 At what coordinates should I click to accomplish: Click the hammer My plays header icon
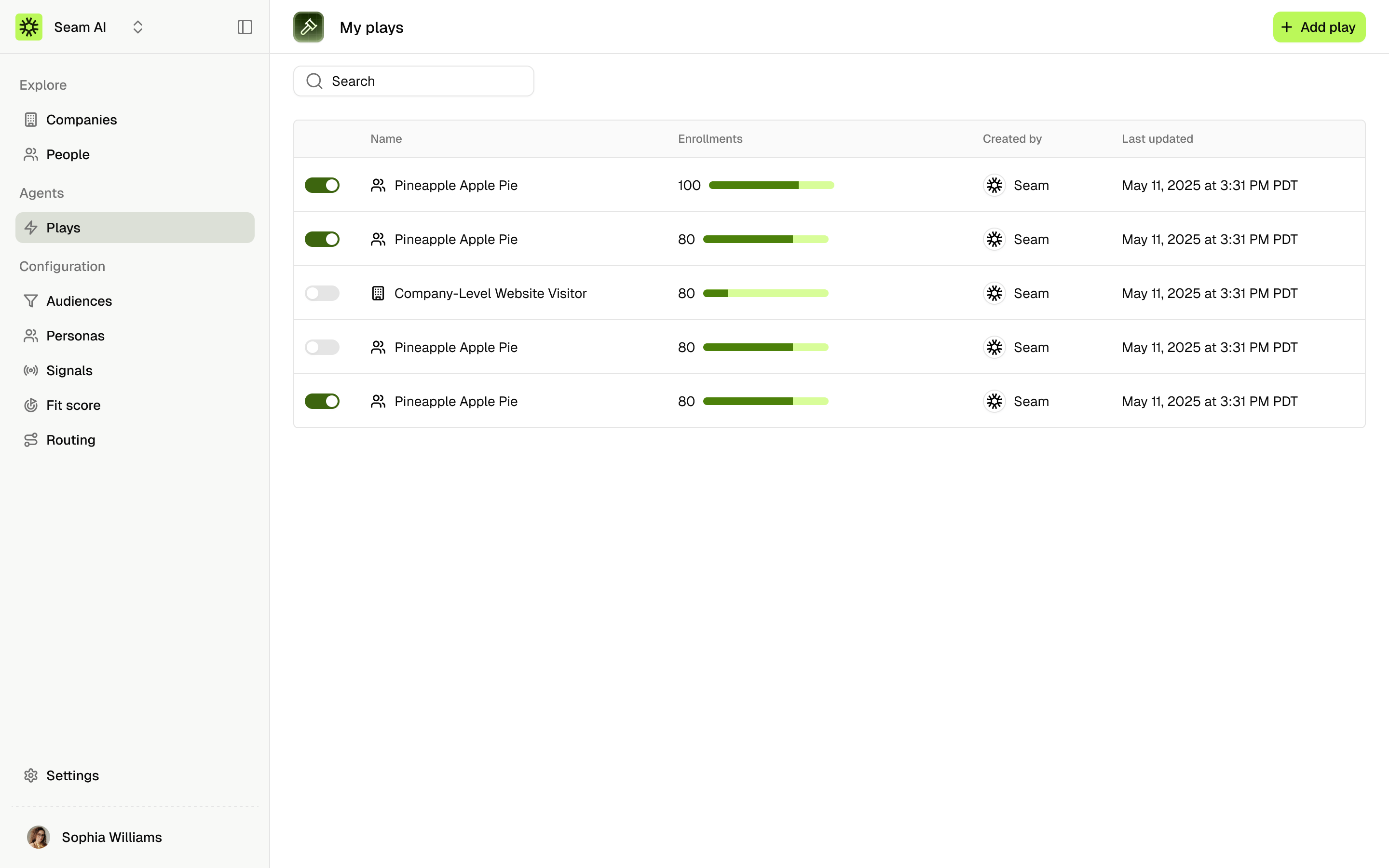[309, 27]
